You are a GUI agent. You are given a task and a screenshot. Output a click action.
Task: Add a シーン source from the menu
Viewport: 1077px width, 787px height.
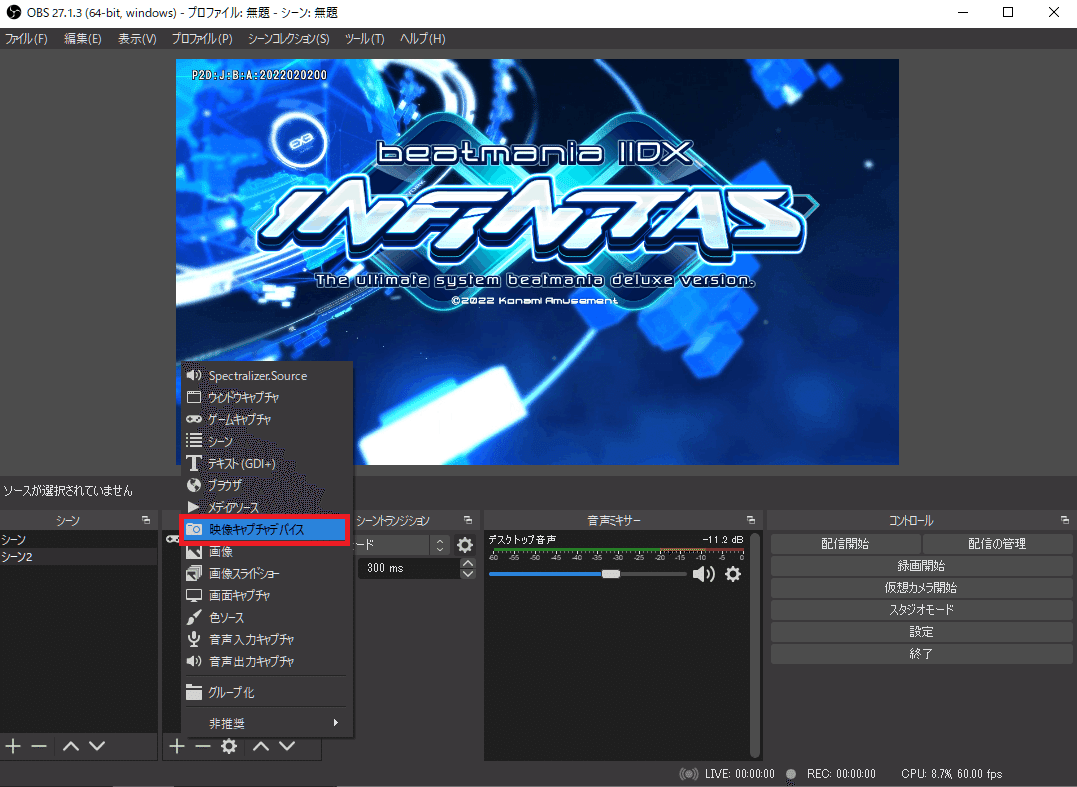(267, 442)
